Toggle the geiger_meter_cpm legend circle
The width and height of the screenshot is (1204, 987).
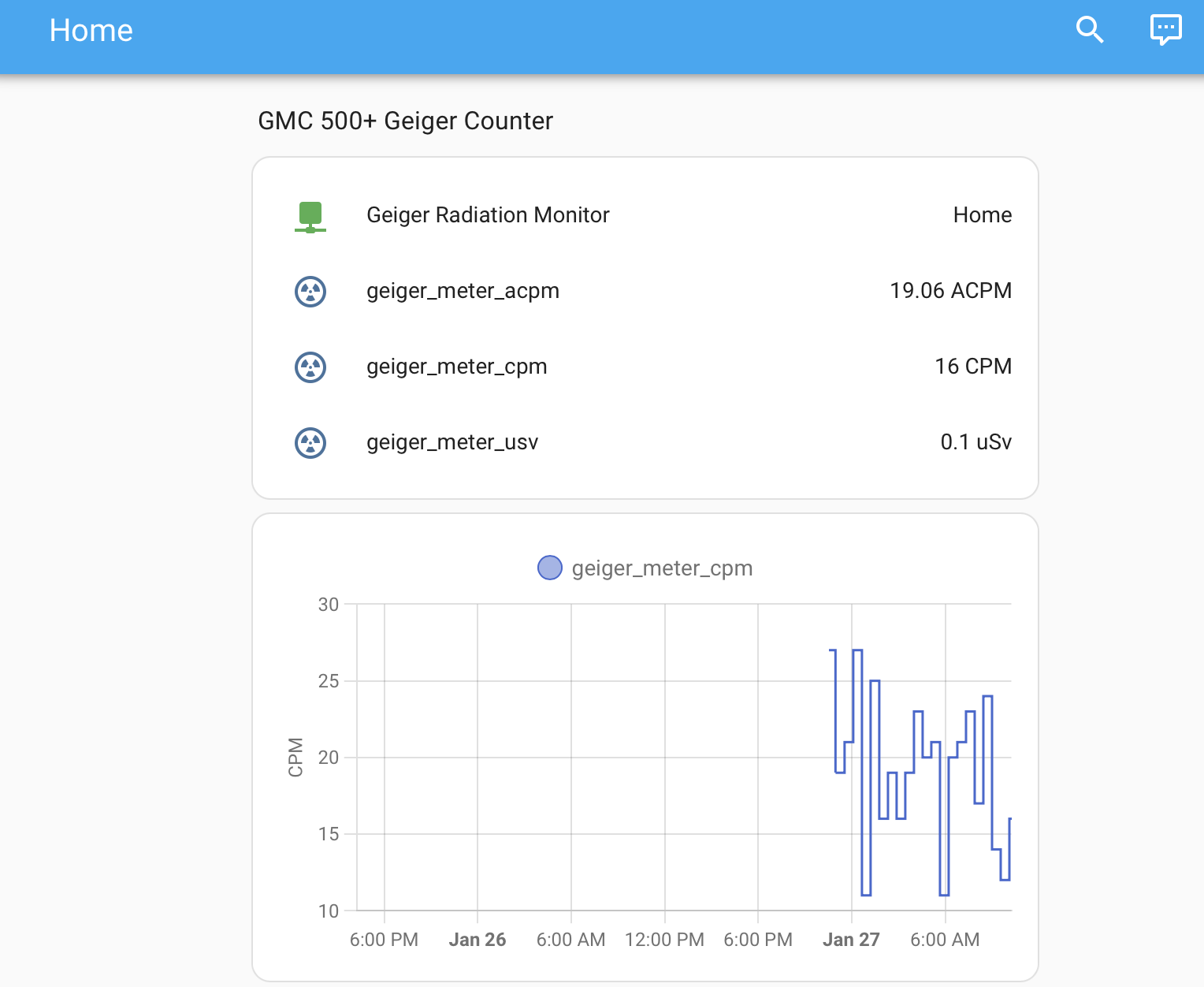549,568
